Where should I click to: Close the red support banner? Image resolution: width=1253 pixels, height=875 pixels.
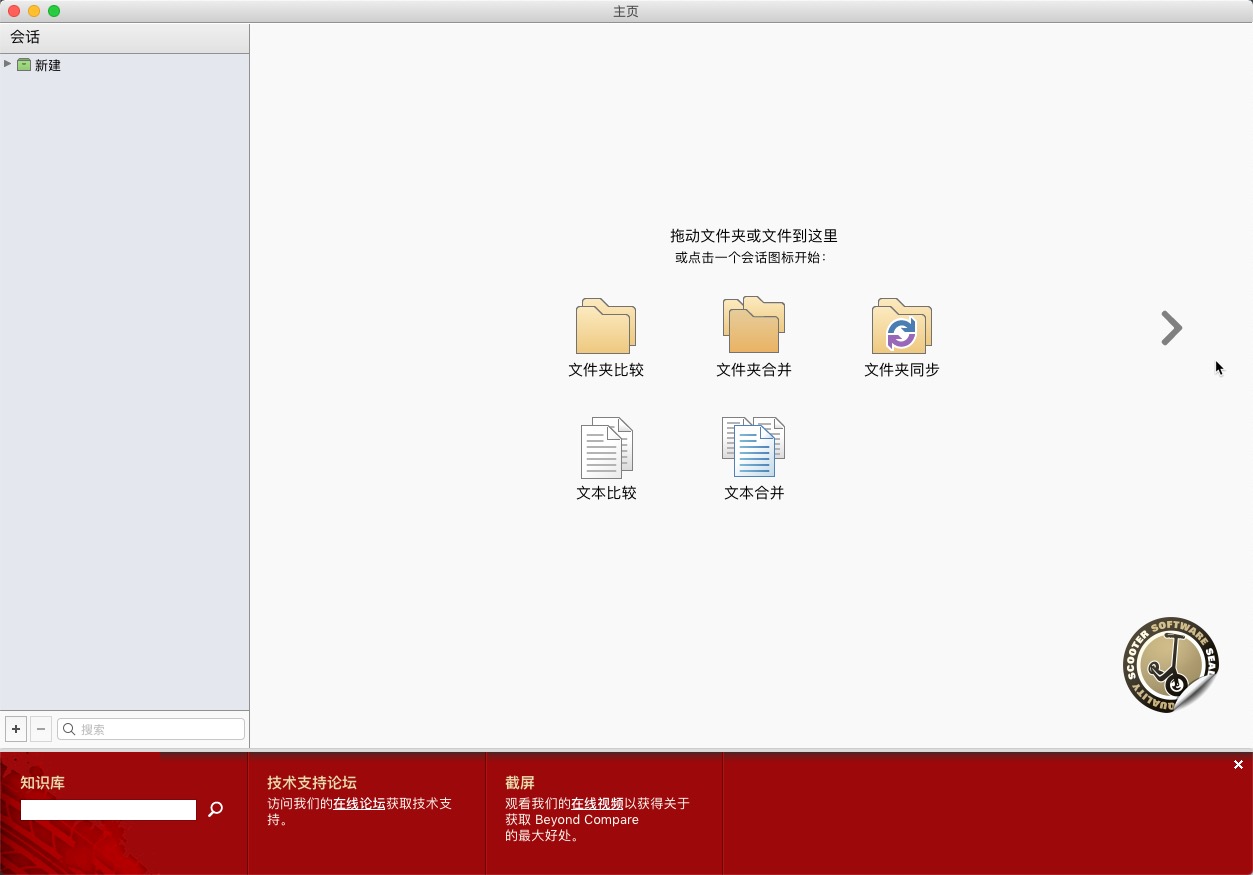[1238, 764]
